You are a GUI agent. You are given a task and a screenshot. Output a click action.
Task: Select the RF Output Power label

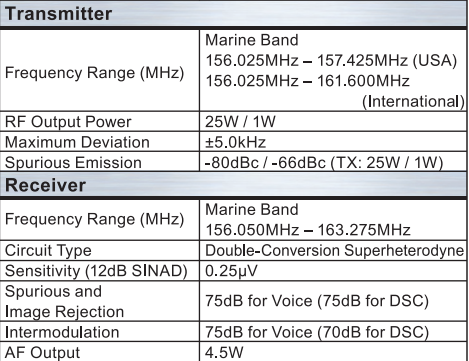pos(68,122)
